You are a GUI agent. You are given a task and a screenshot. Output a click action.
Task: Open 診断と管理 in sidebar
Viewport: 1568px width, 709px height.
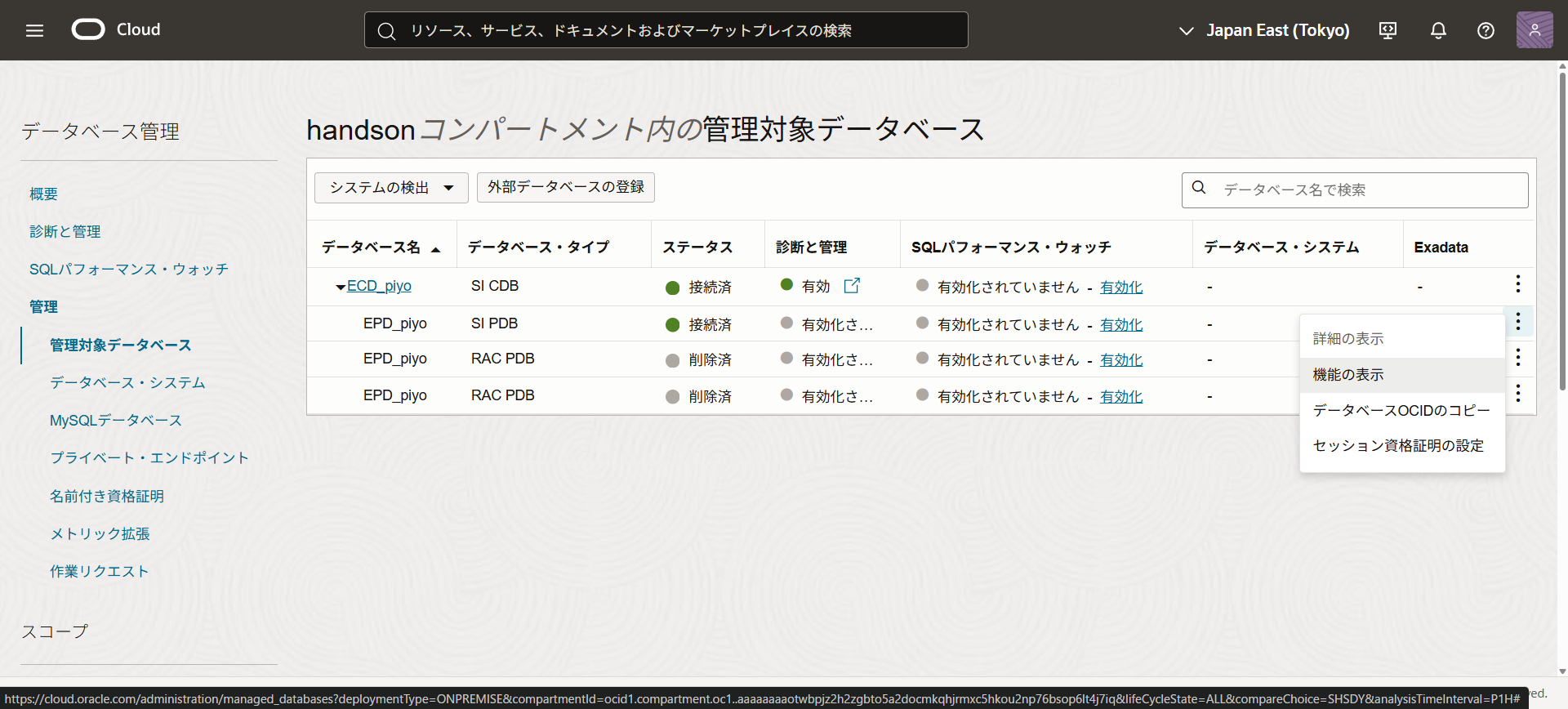(x=65, y=232)
